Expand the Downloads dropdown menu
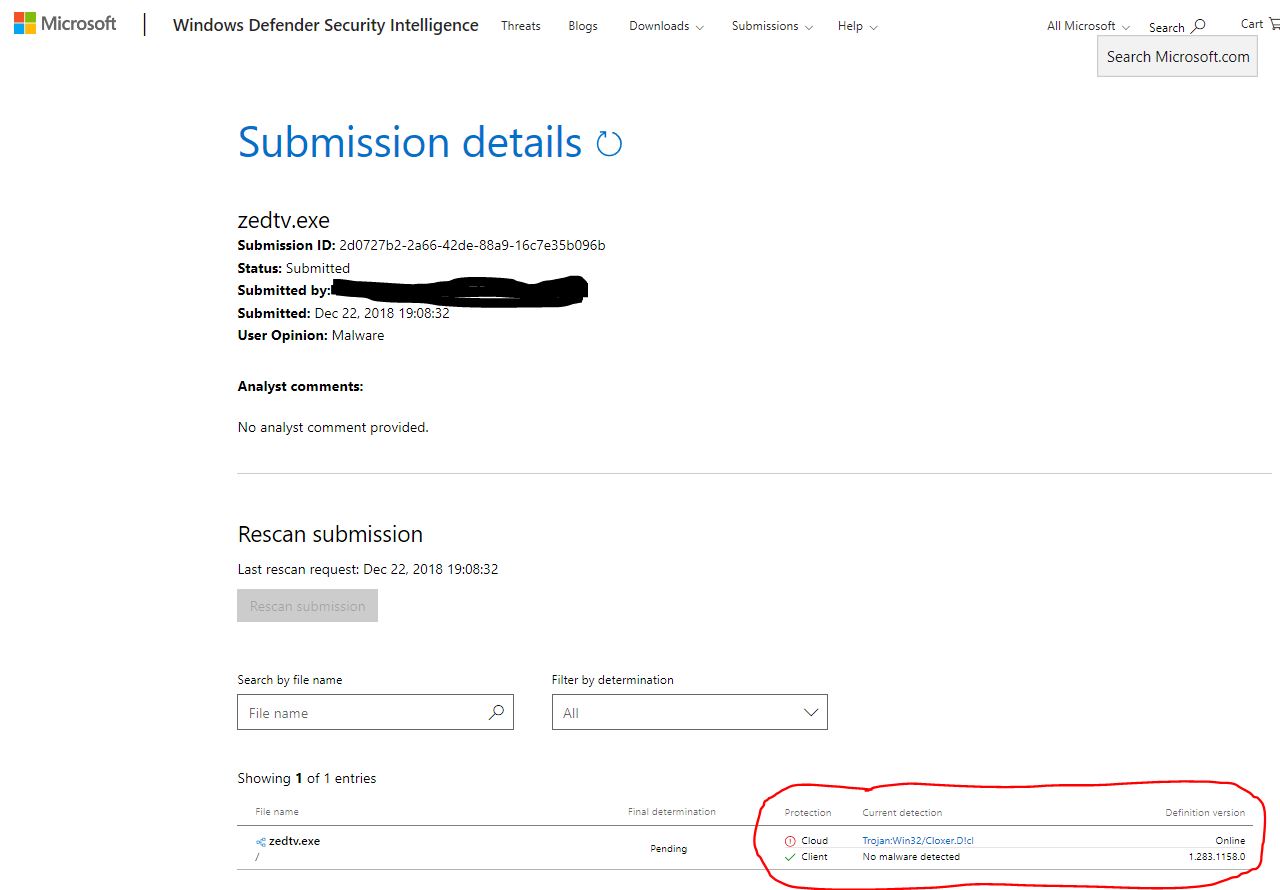The image size is (1280, 890). [666, 26]
